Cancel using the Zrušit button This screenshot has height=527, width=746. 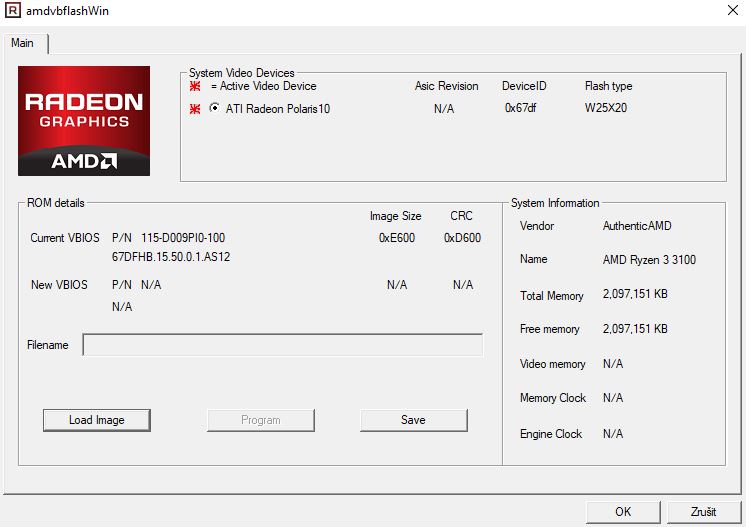point(704,512)
